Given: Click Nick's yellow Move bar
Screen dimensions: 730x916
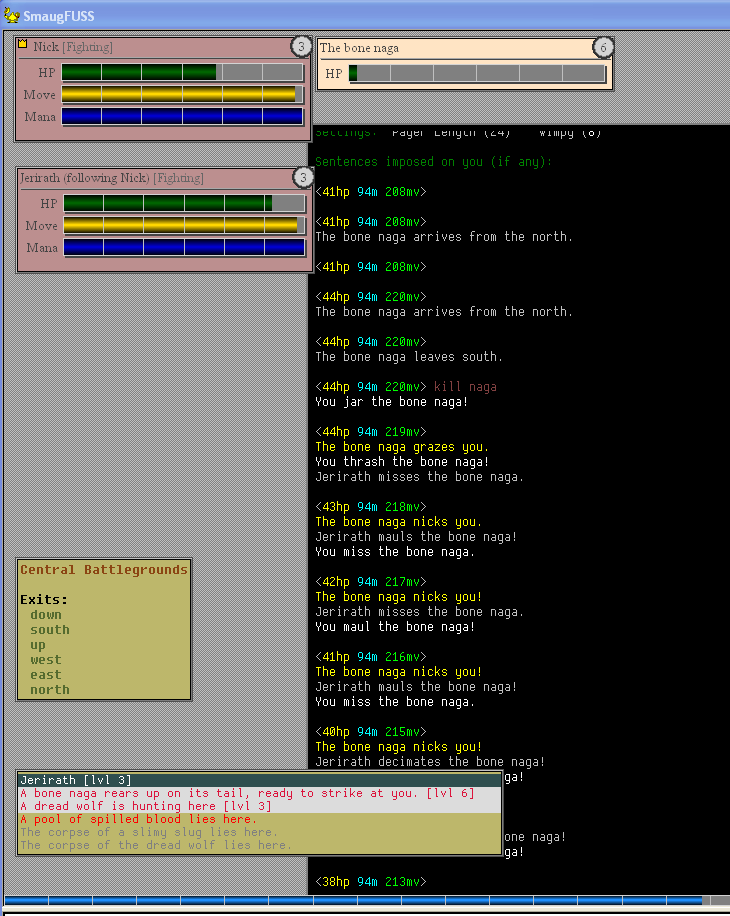Looking at the screenshot, I should point(182,94).
